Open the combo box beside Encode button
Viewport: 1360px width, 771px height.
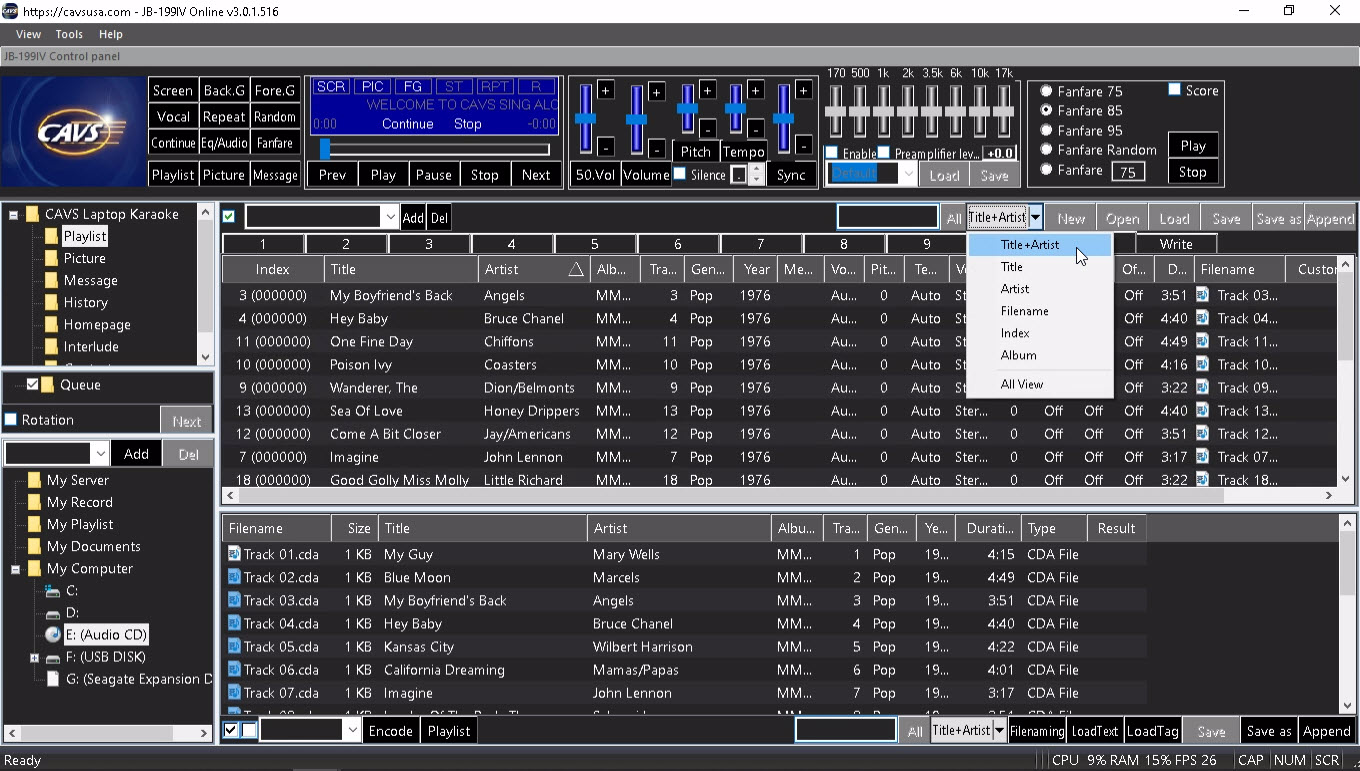point(352,731)
